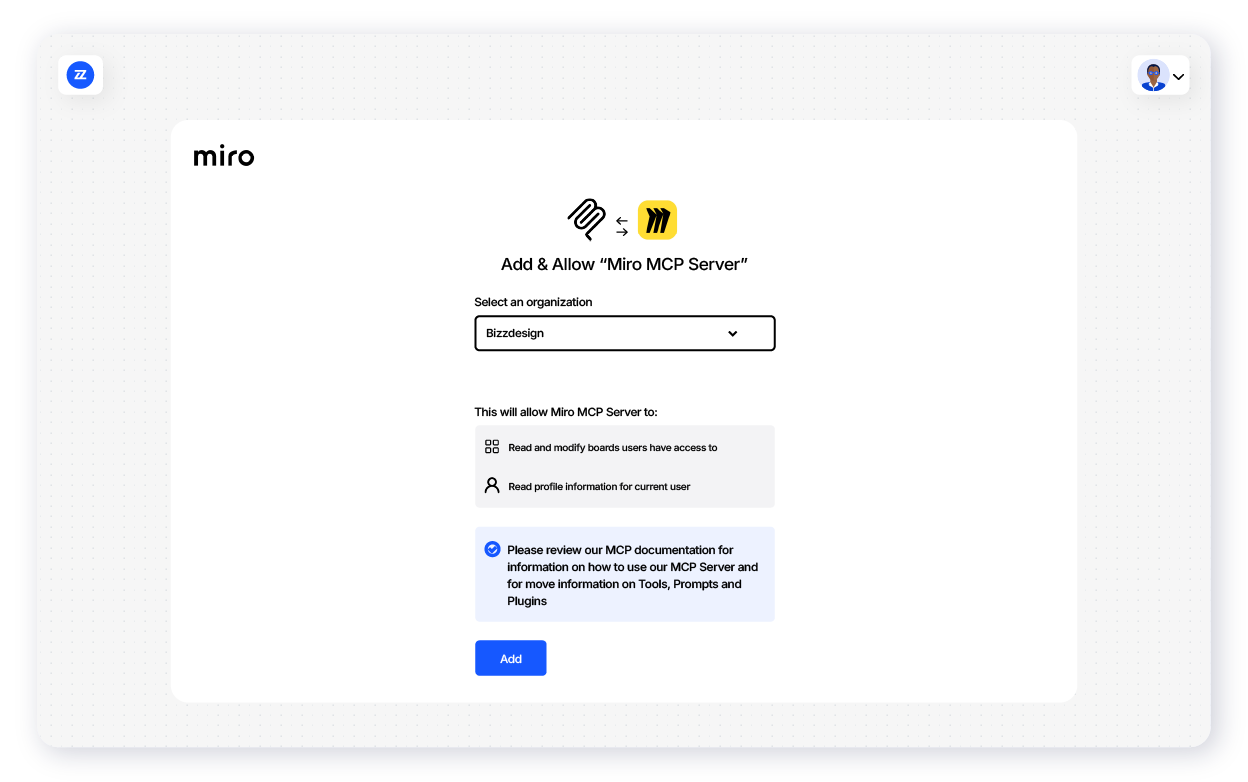
Task: Click the Add button
Action: 511,658
